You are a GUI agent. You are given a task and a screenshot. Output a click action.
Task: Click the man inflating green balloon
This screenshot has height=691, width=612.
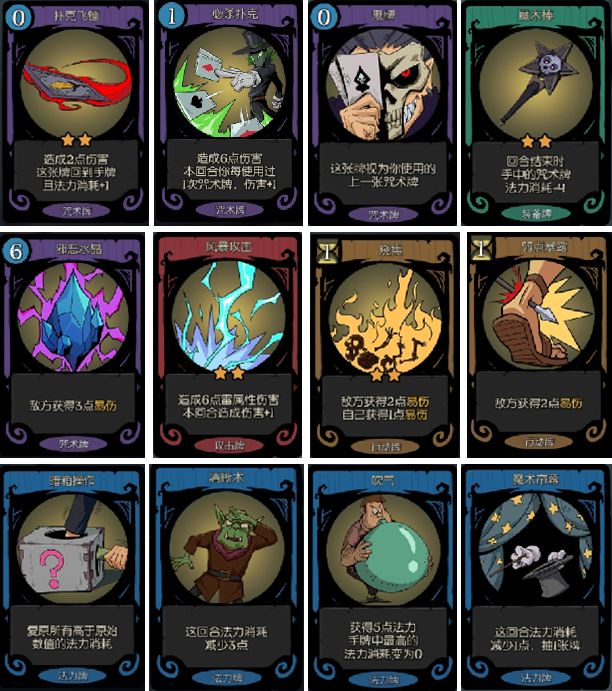(x=382, y=551)
